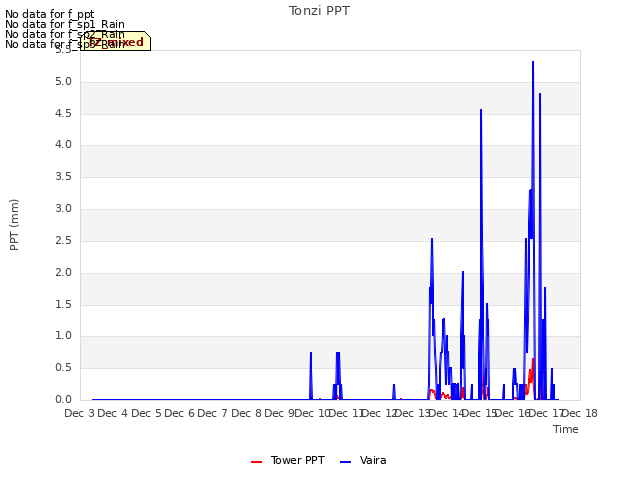640x480 pixels.
Task: Click the red Tower PPT legend line
Action: [x=256, y=462]
